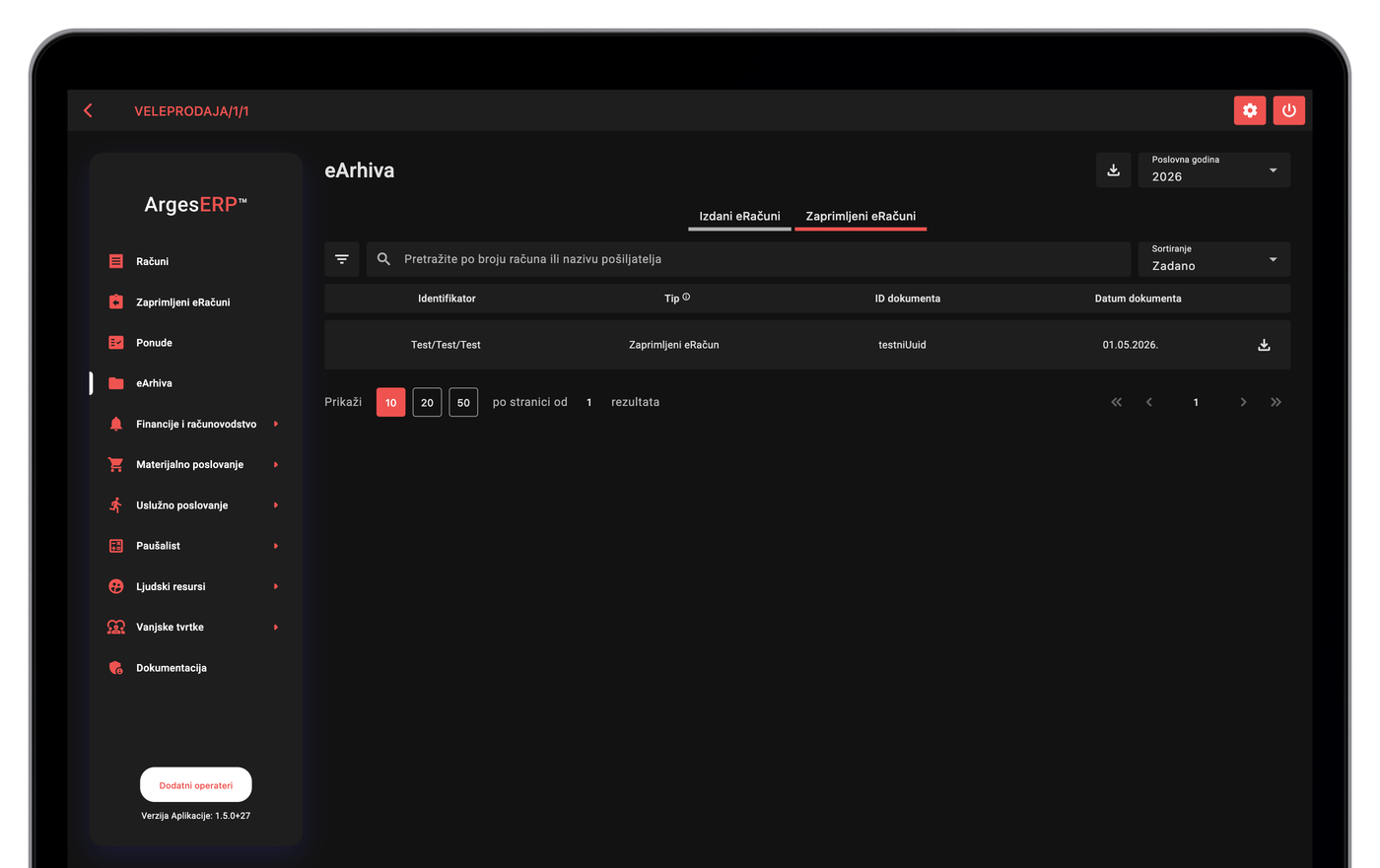Click the red settings gear icon
Screen dimensions: 1380x868
(1250, 110)
